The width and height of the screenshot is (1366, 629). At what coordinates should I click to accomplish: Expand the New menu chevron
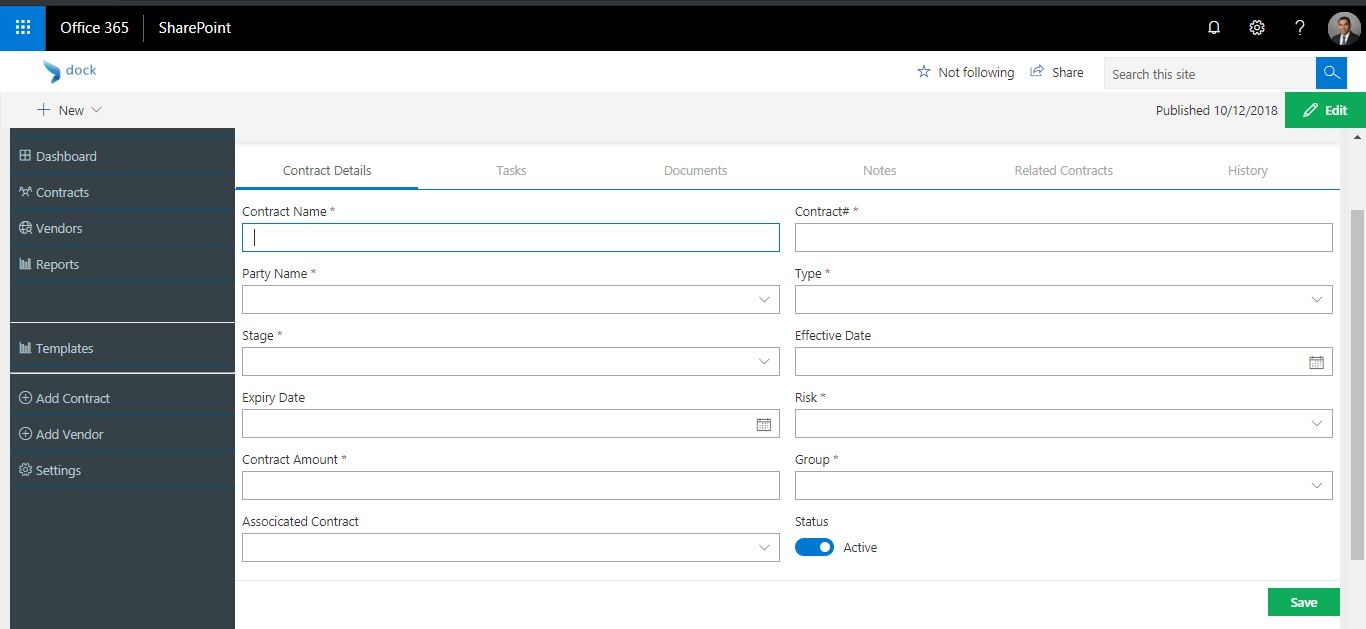97,110
